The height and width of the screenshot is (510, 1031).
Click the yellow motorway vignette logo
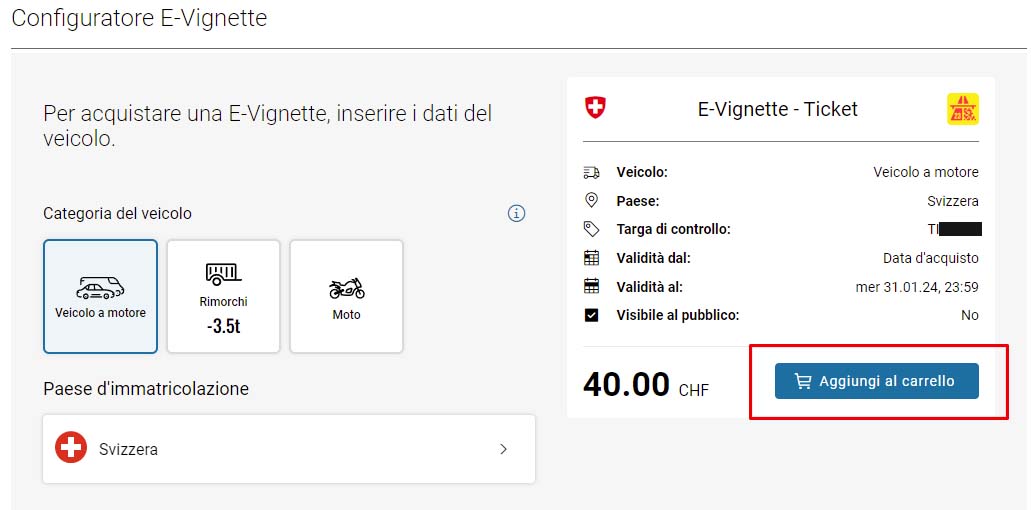click(962, 109)
